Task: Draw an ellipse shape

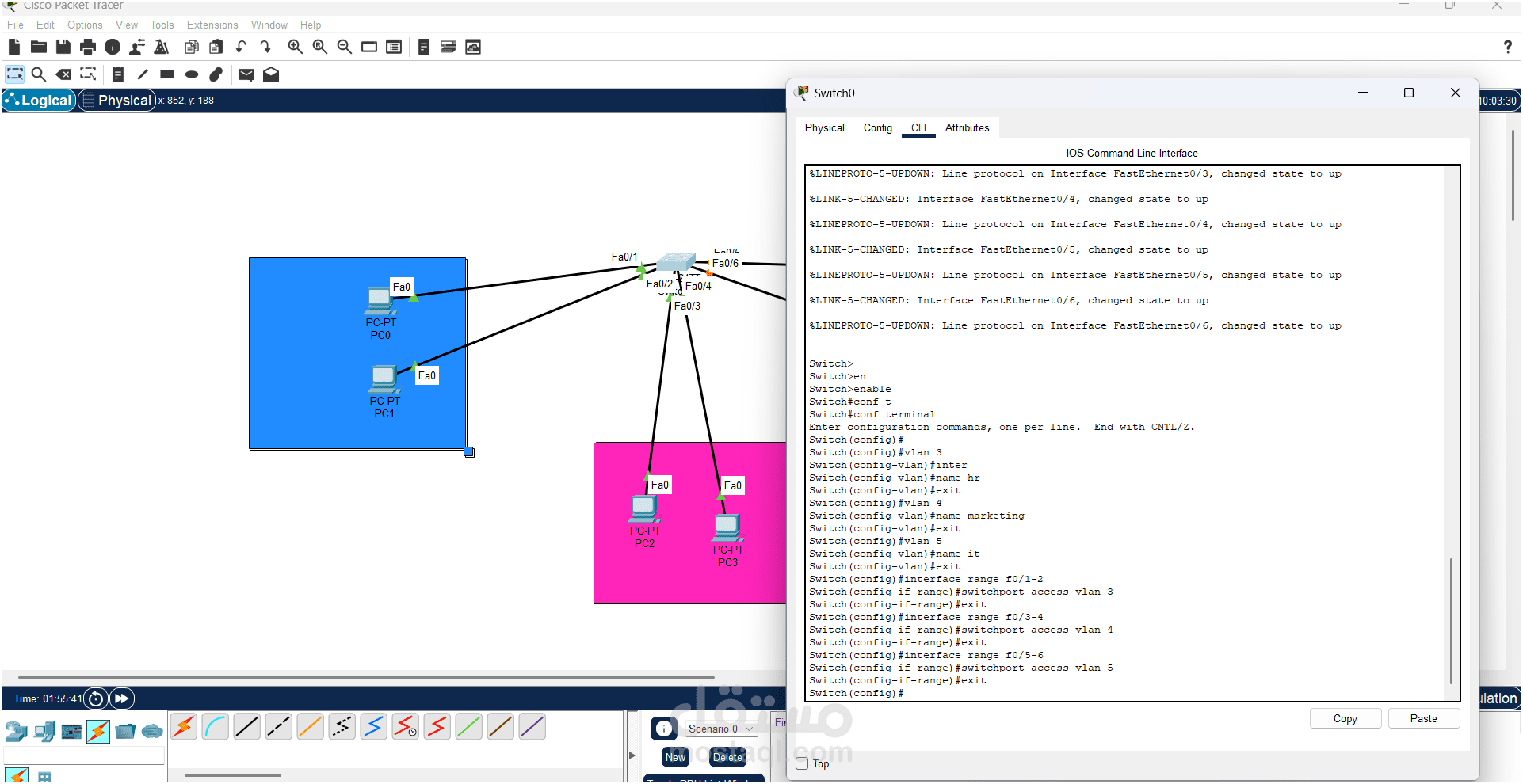Action: 192,75
